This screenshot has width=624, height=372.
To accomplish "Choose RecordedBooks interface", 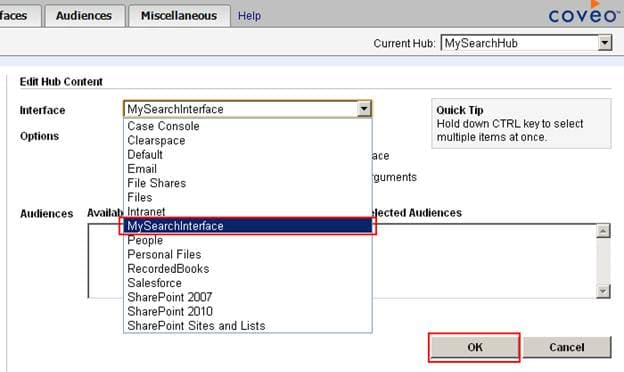I will coord(248,269).
